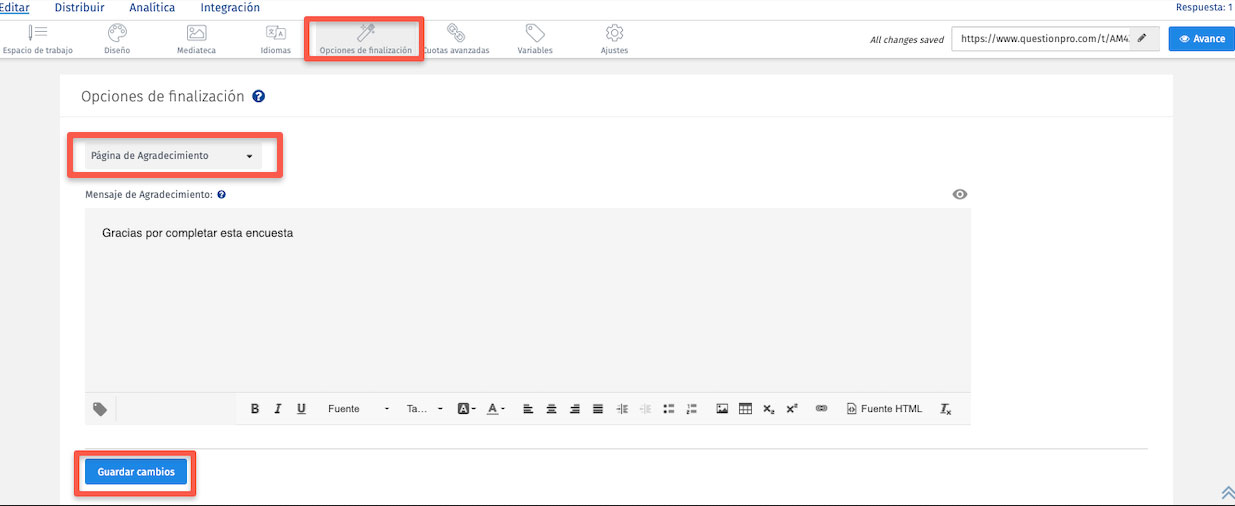This screenshot has width=1235, height=506.
Task: Open the Diseño tab
Action: pos(117,40)
